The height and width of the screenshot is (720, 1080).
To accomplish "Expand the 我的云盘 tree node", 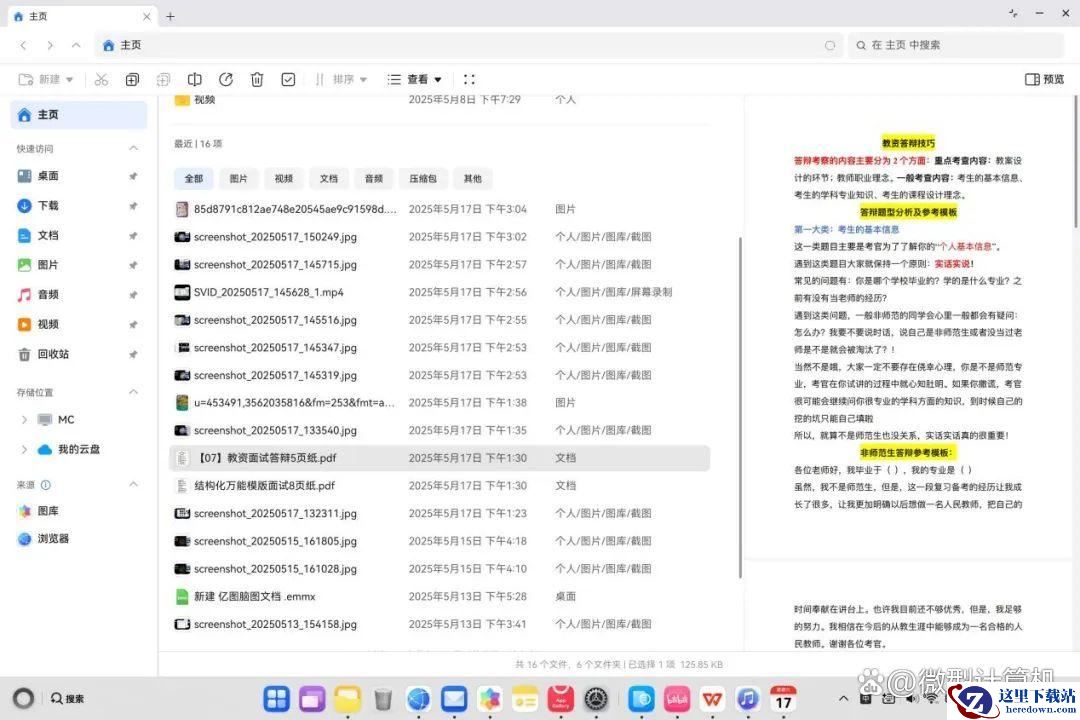I will (25, 449).
